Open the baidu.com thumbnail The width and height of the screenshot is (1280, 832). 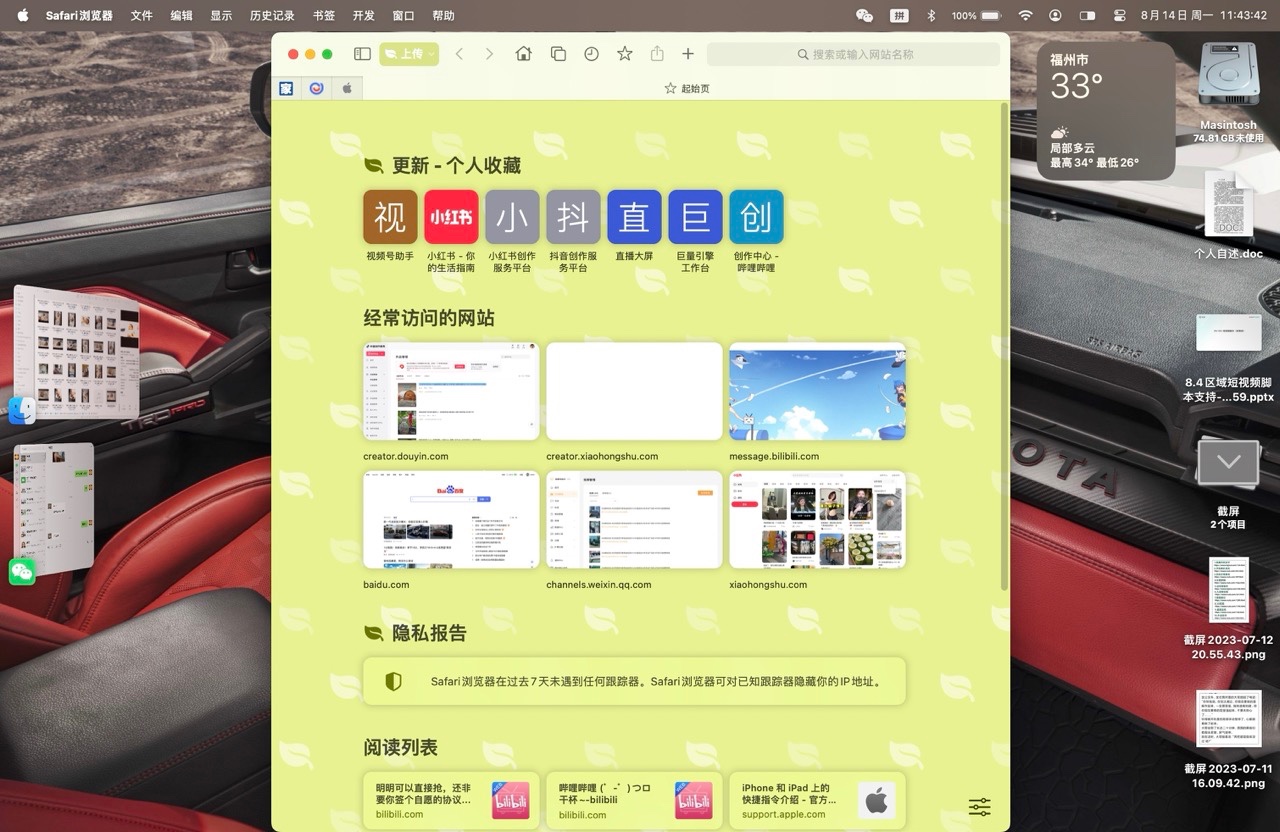click(x=451, y=519)
